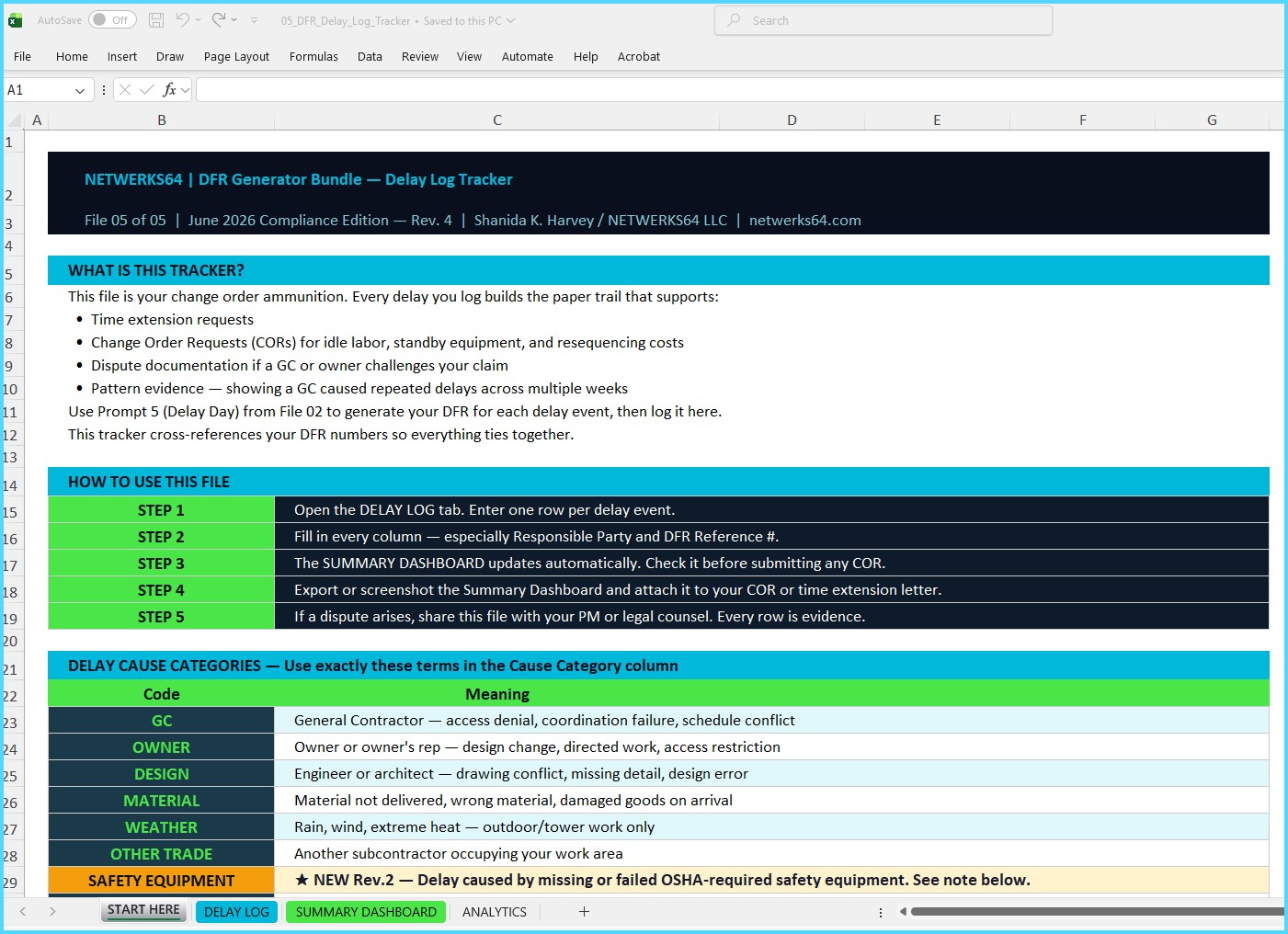Open the file name save location dropdown
This screenshot has width=1288, height=934.
(x=510, y=20)
